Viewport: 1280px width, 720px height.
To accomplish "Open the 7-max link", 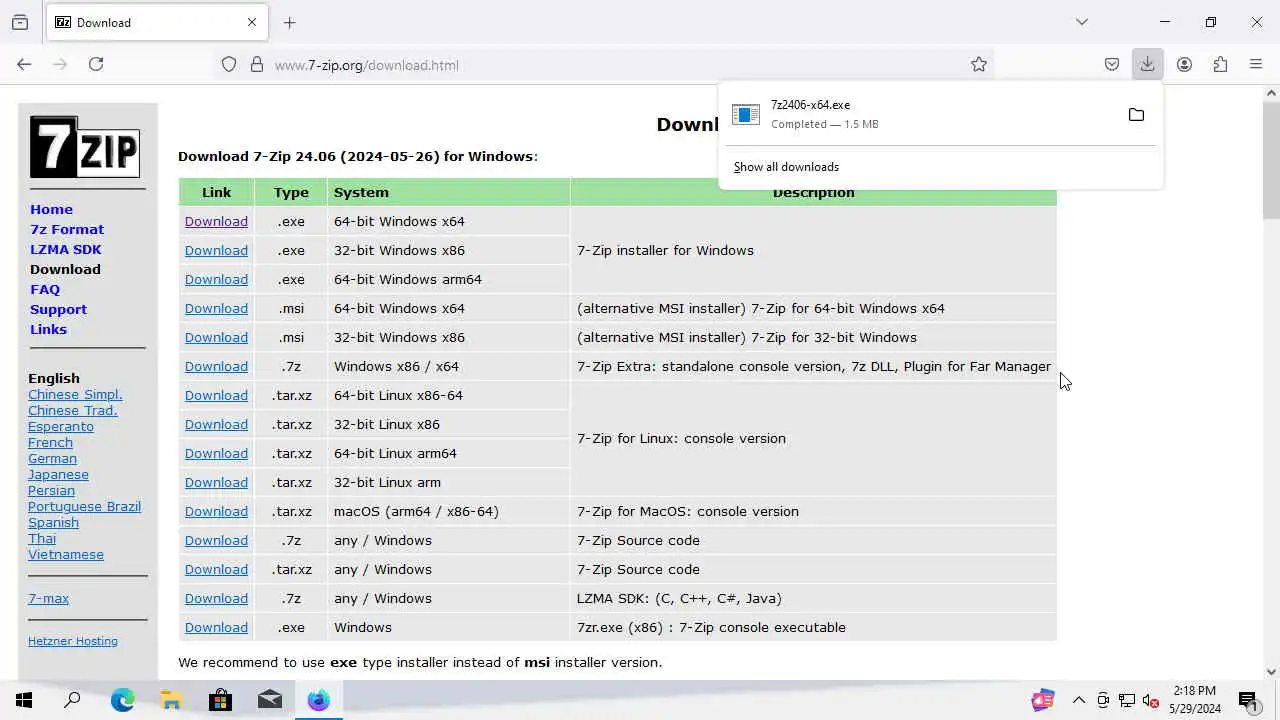I will click(48, 598).
